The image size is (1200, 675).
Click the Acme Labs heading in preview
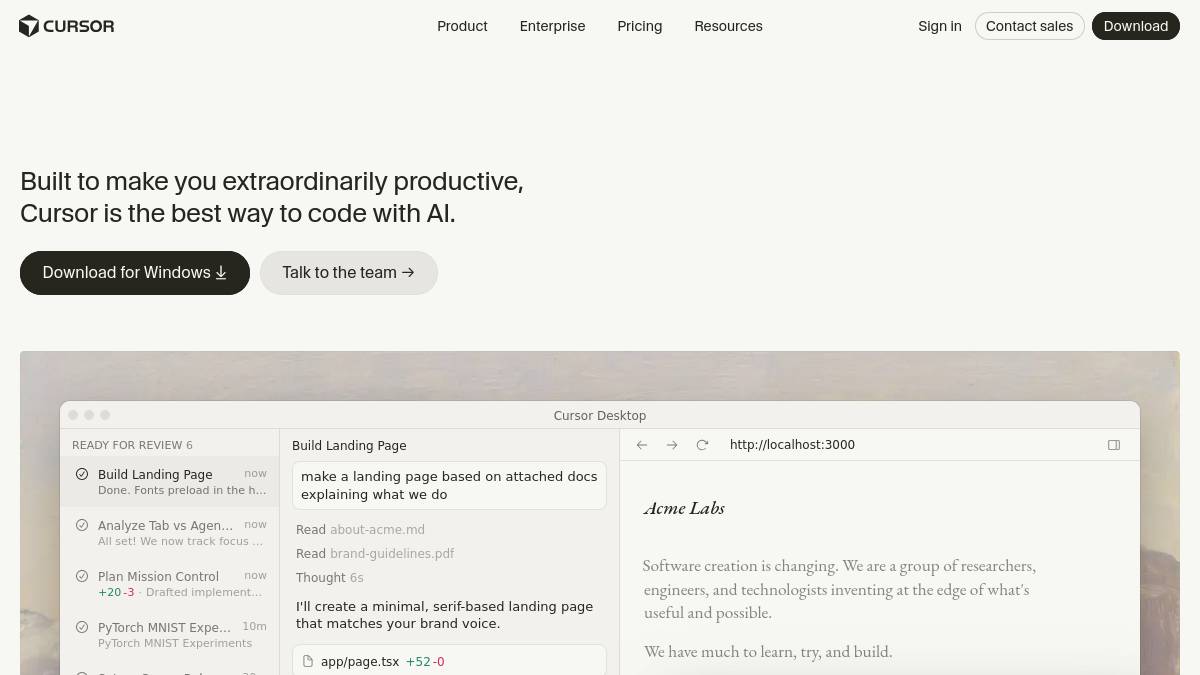pos(684,508)
